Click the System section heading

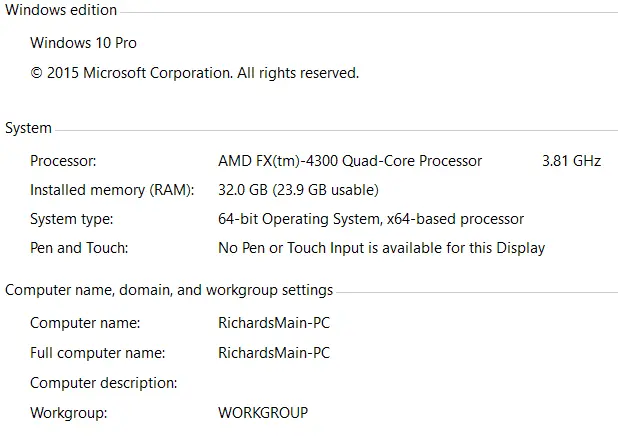click(28, 128)
